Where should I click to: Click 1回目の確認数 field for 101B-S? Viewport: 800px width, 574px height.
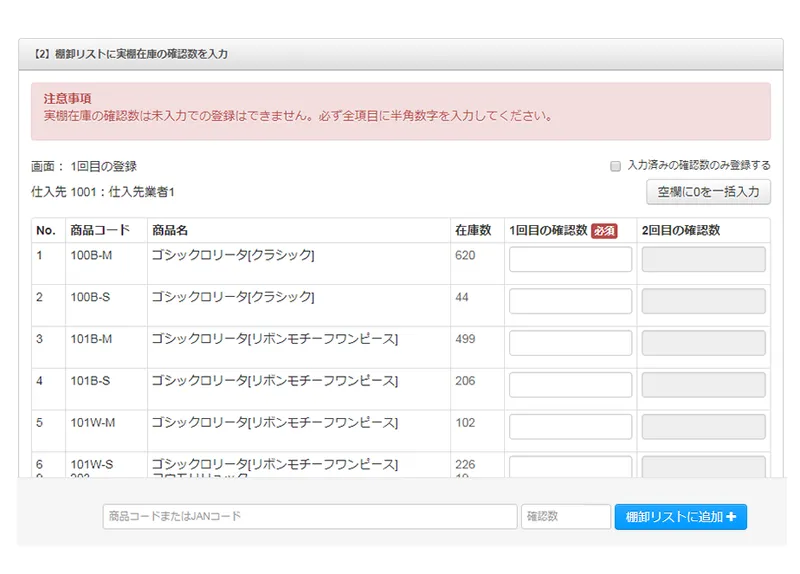tap(570, 385)
